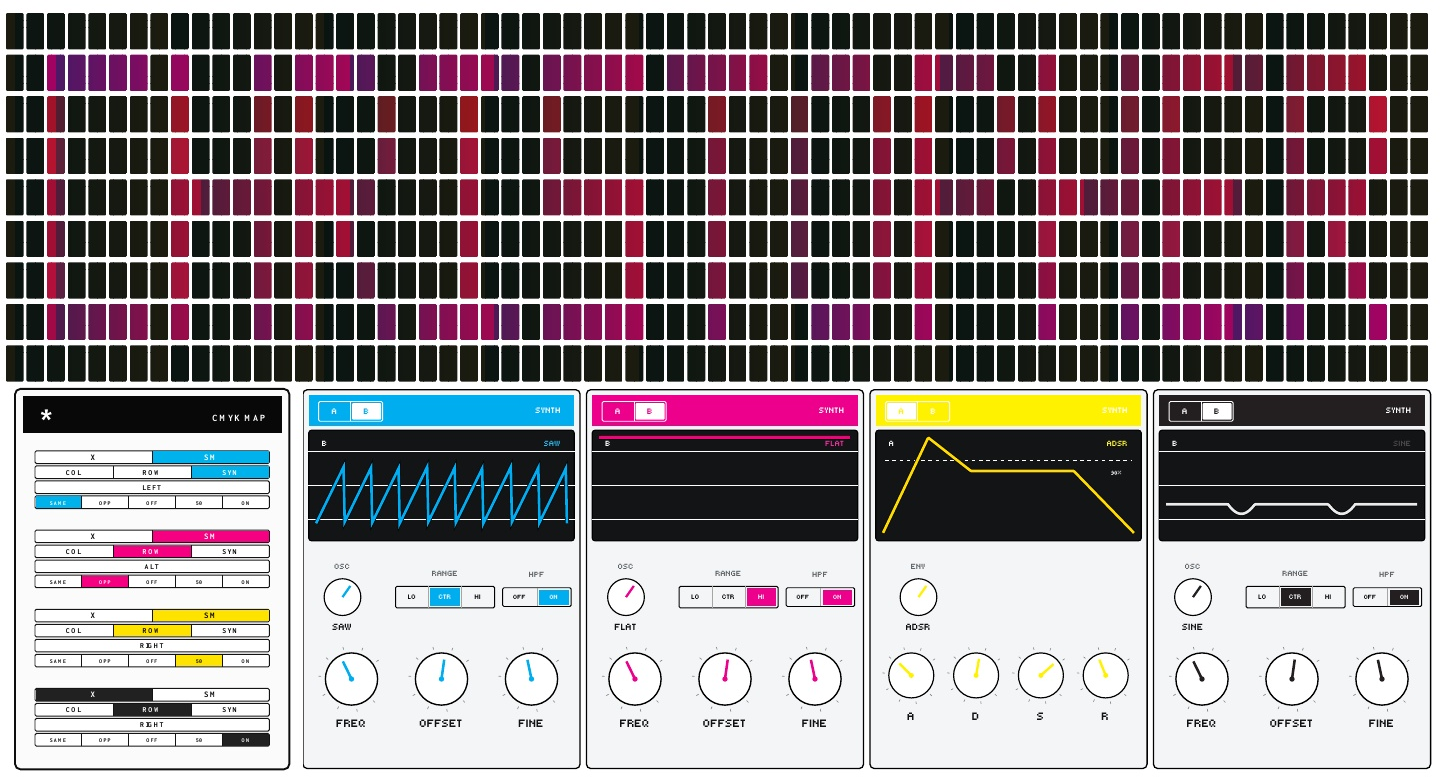Set HPF to OFF in black synth
1440x777 pixels.
click(x=1370, y=597)
